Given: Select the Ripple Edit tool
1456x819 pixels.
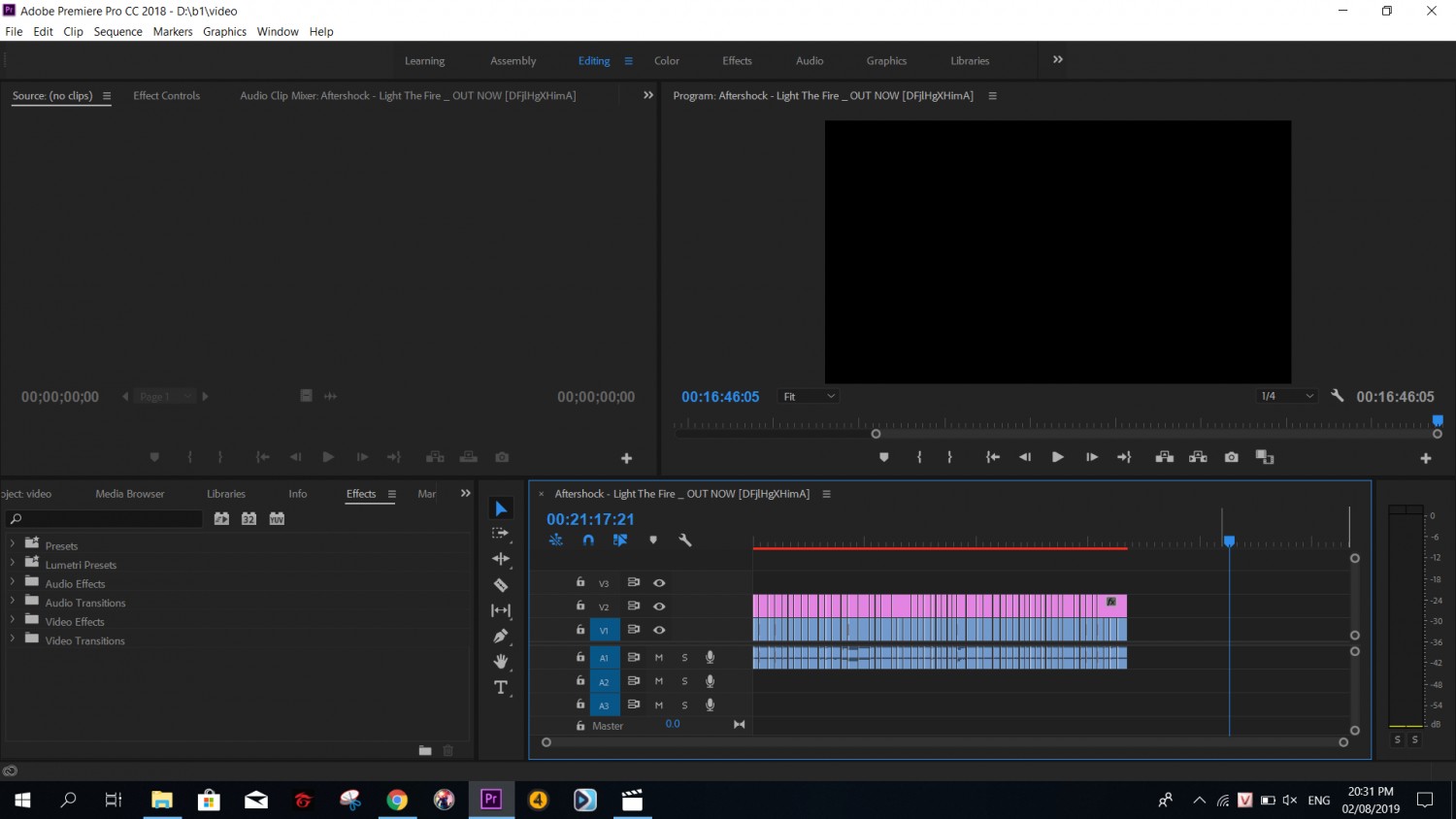Looking at the screenshot, I should point(501,559).
